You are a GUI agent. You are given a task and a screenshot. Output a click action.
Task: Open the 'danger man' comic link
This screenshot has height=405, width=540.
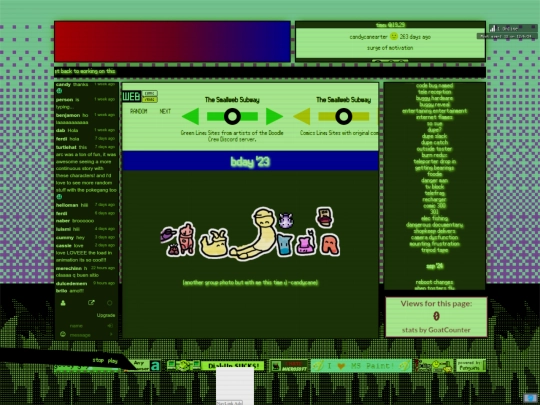434,180
